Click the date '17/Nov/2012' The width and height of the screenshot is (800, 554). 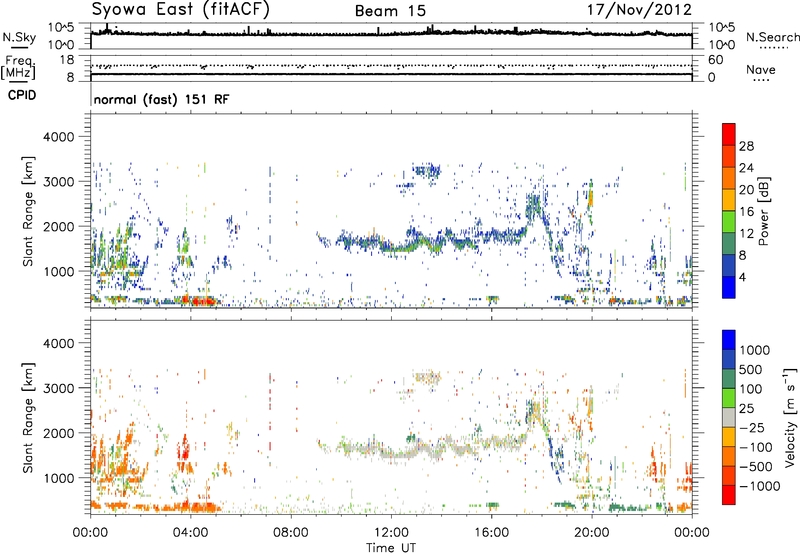[639, 10]
